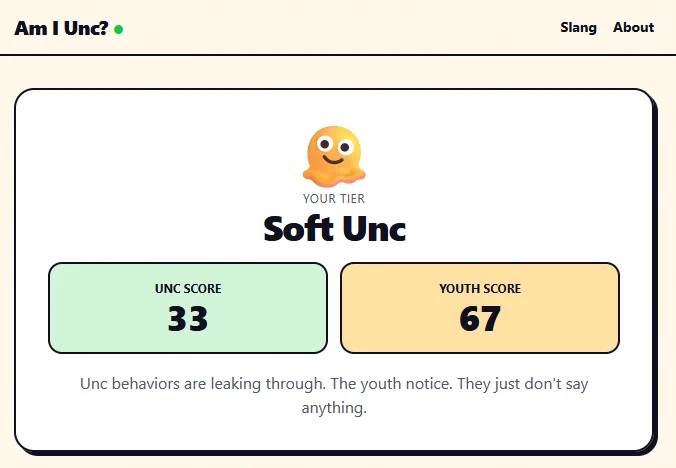Click the word anything in description
Viewport: 676px width, 468px height.
[x=334, y=408]
